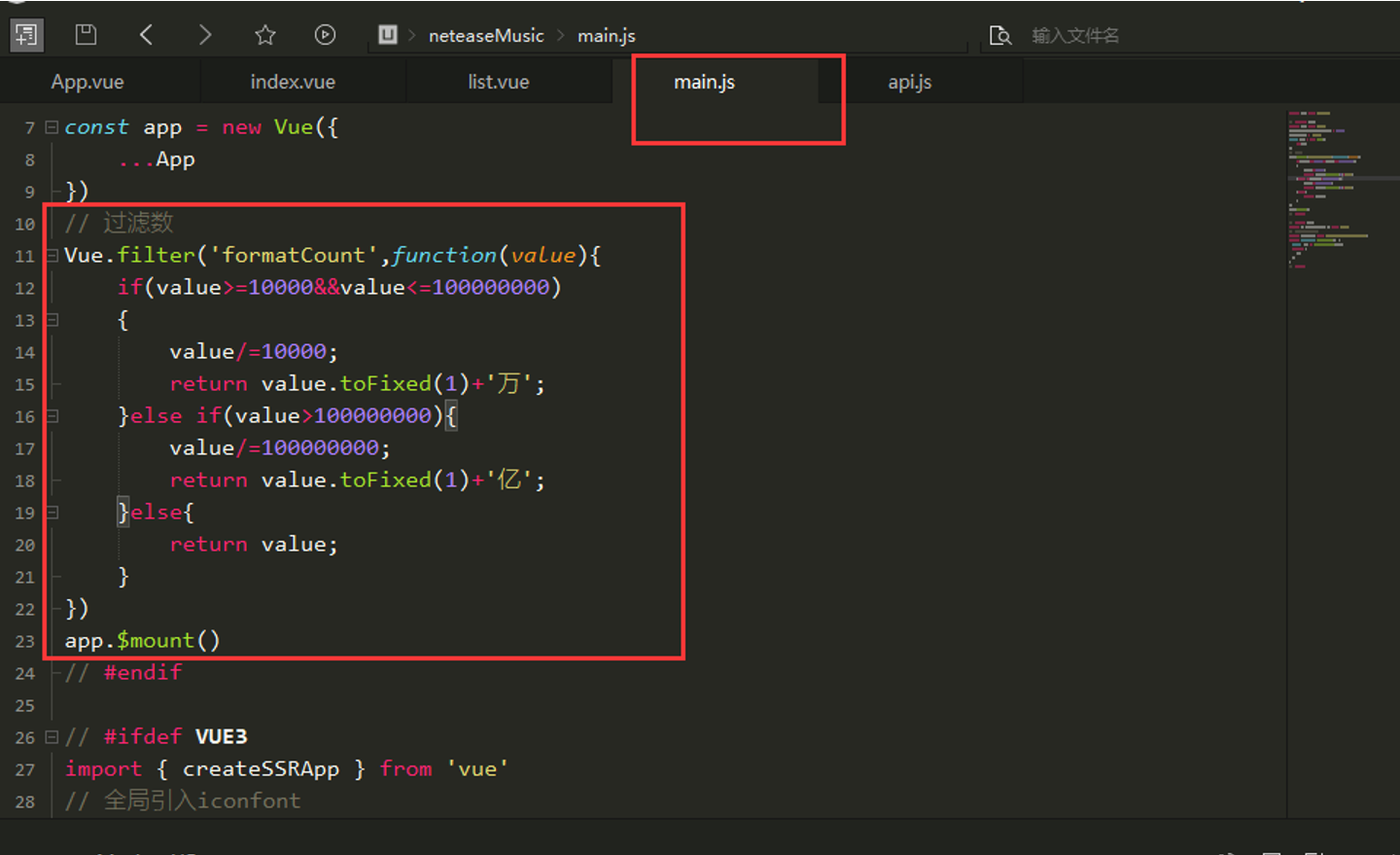The width and height of the screenshot is (1400, 855).
Task: Select neteaseMusic in the breadcrumb
Action: pos(486,36)
